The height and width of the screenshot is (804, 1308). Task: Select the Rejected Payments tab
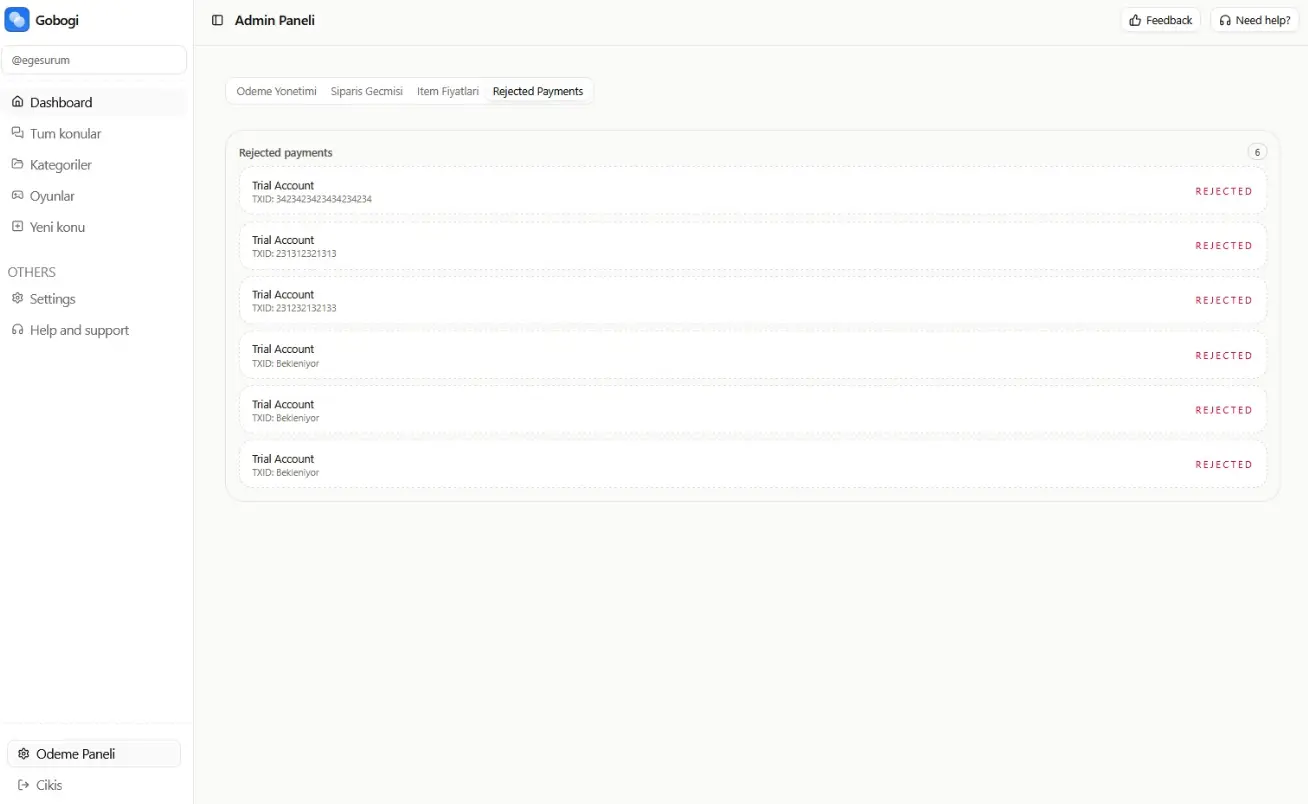click(538, 91)
